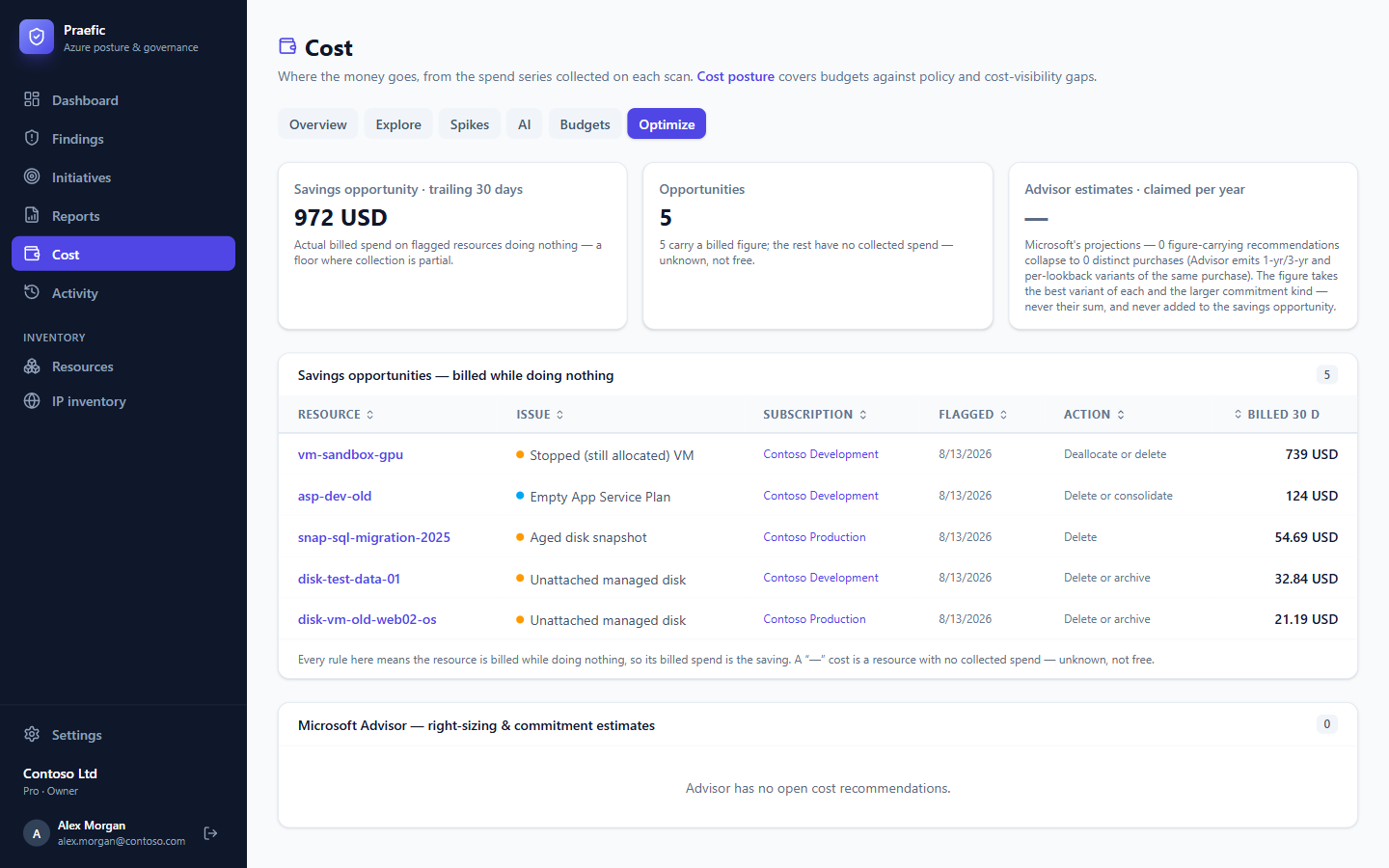This screenshot has width=1389, height=868.
Task: Open the AI tab
Action: click(525, 124)
